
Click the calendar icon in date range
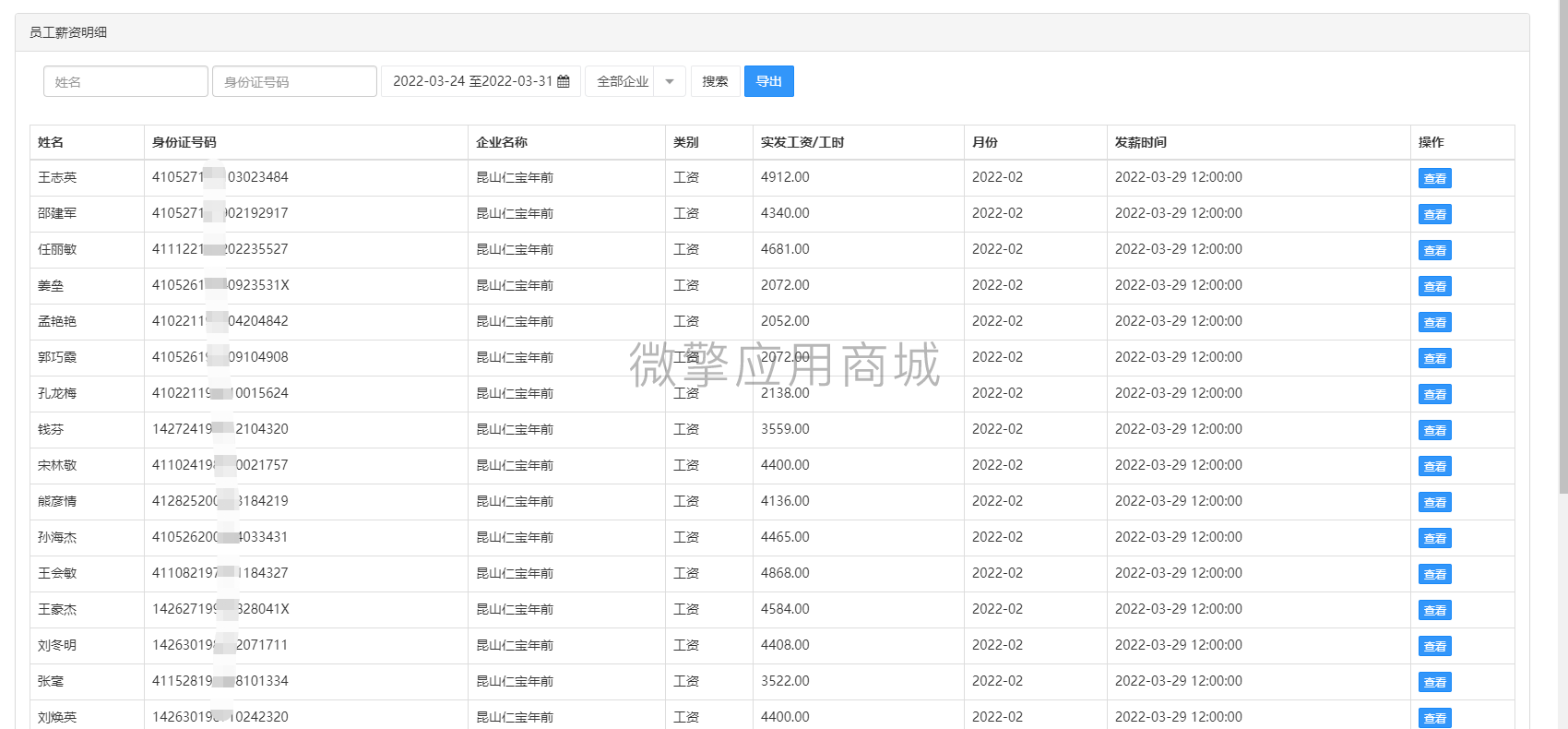(x=564, y=81)
